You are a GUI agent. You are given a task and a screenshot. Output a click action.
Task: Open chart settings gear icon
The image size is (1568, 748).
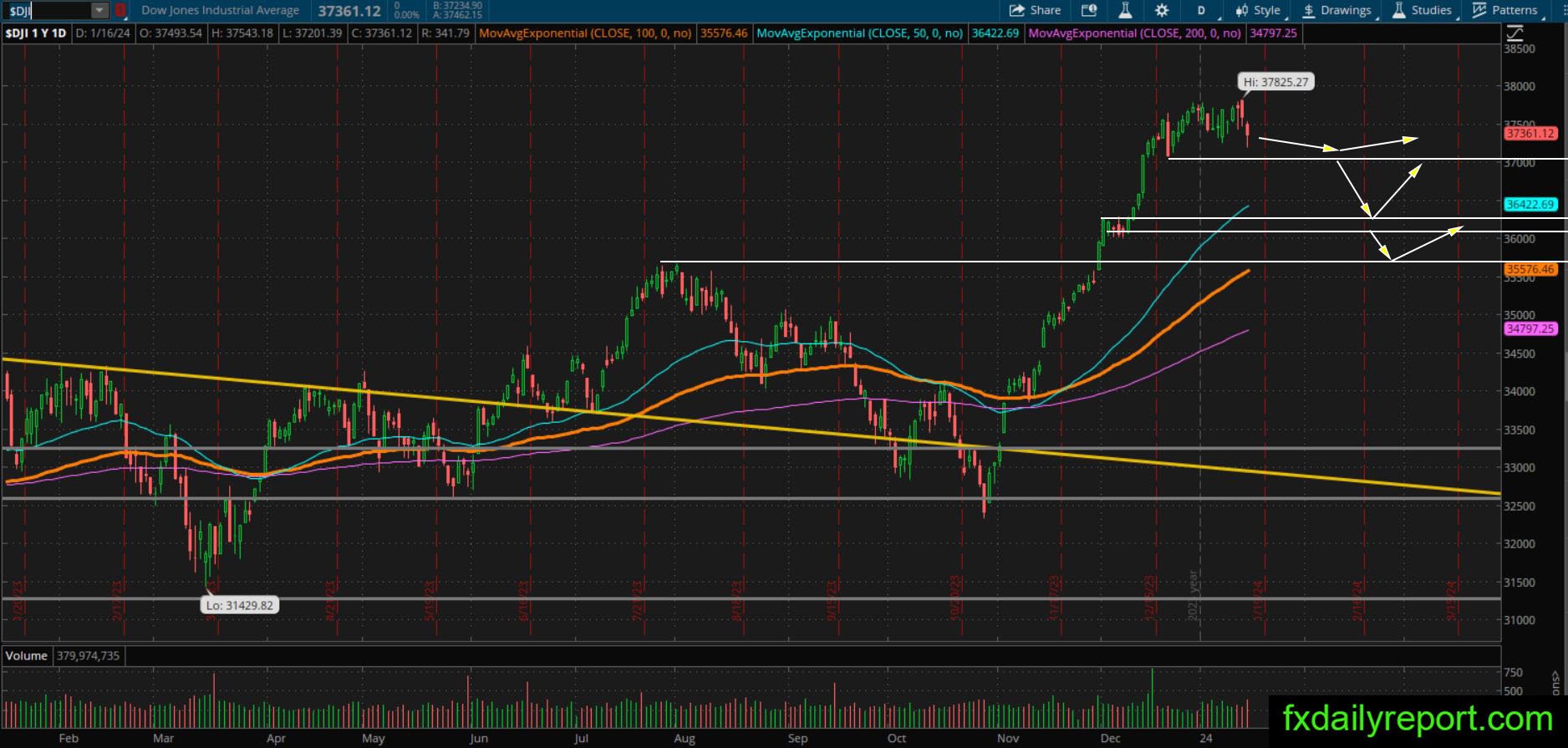[x=1162, y=10]
